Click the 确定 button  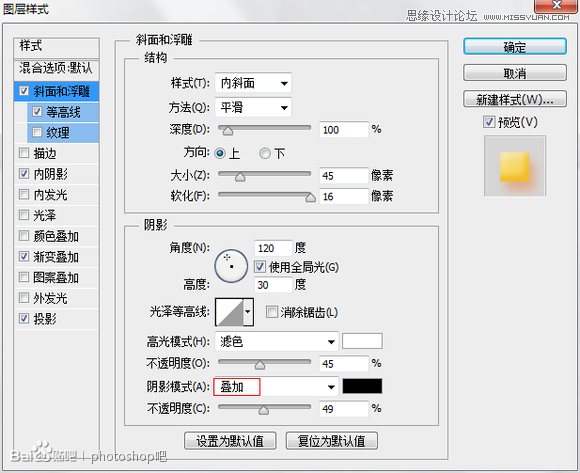click(x=515, y=47)
